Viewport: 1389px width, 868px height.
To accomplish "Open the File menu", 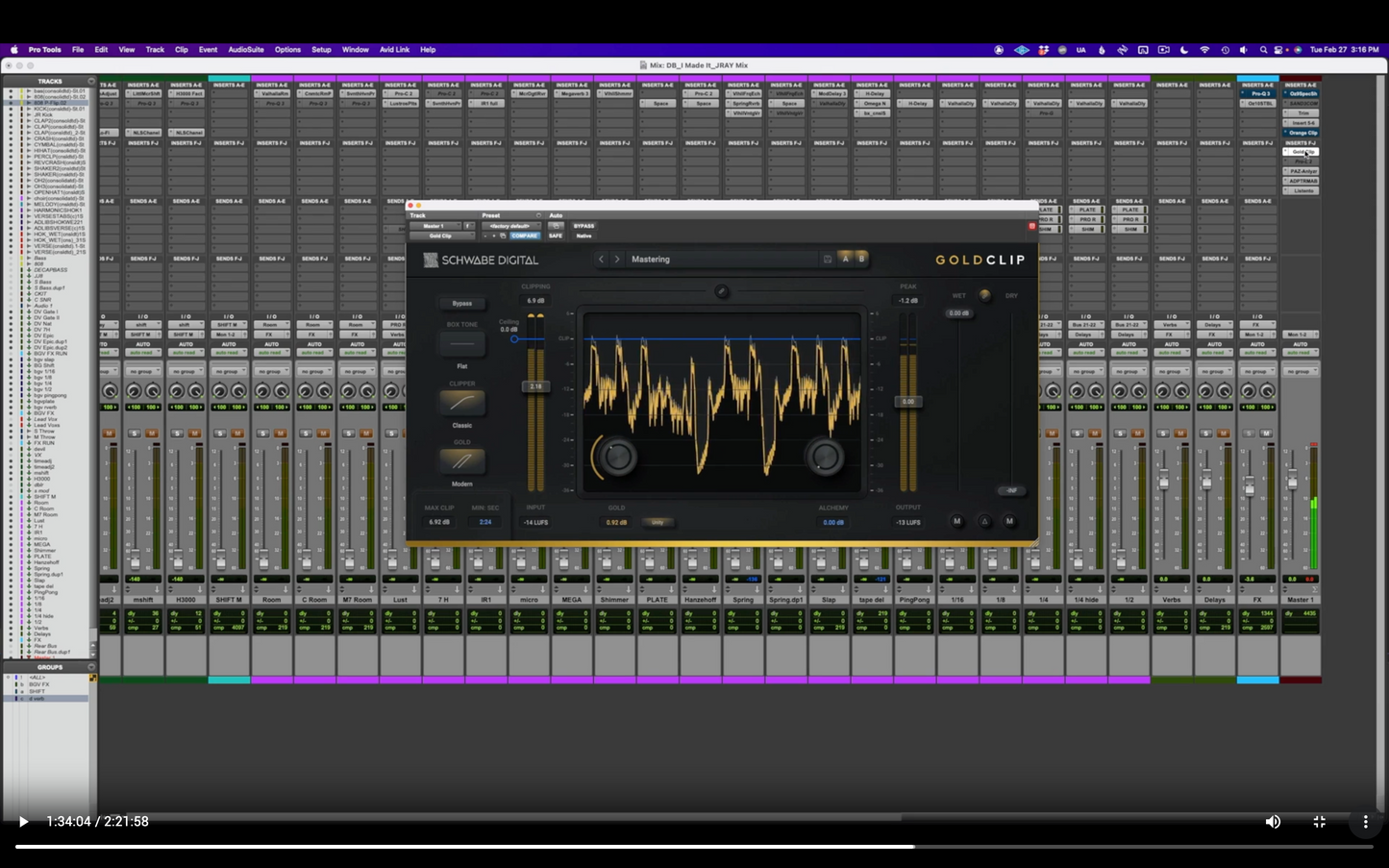I will click(x=78, y=50).
